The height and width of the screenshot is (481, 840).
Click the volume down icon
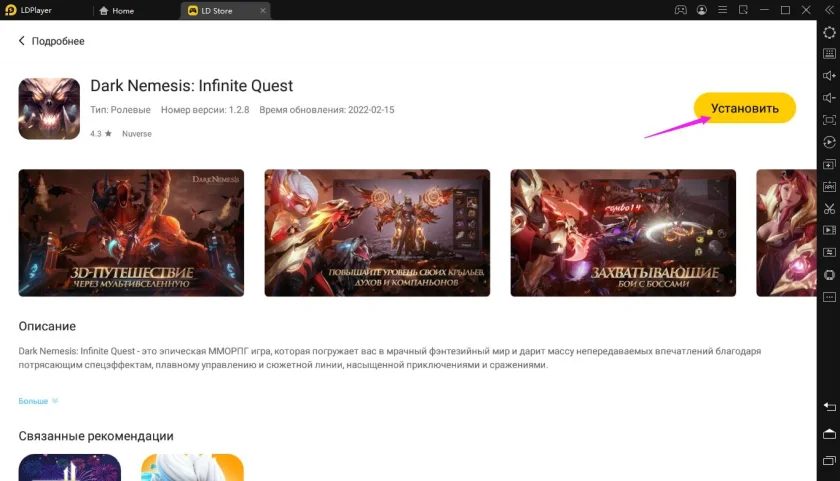coord(829,97)
